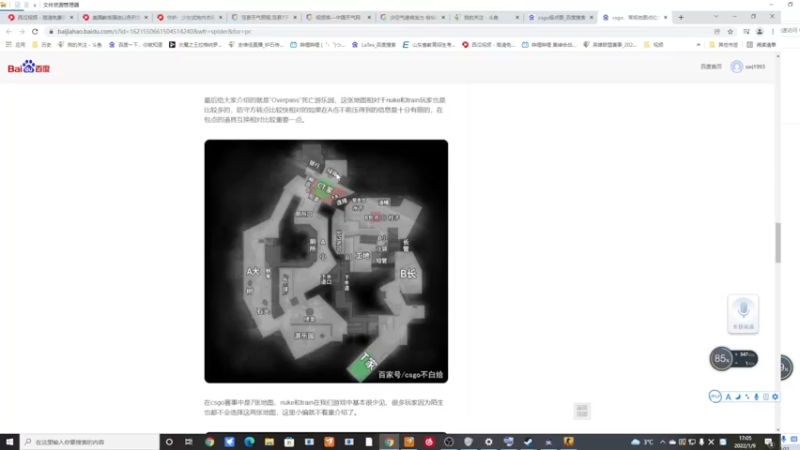Switch to the csgo 百度搜索 tab
800x450 pixels.
[x=561, y=17]
